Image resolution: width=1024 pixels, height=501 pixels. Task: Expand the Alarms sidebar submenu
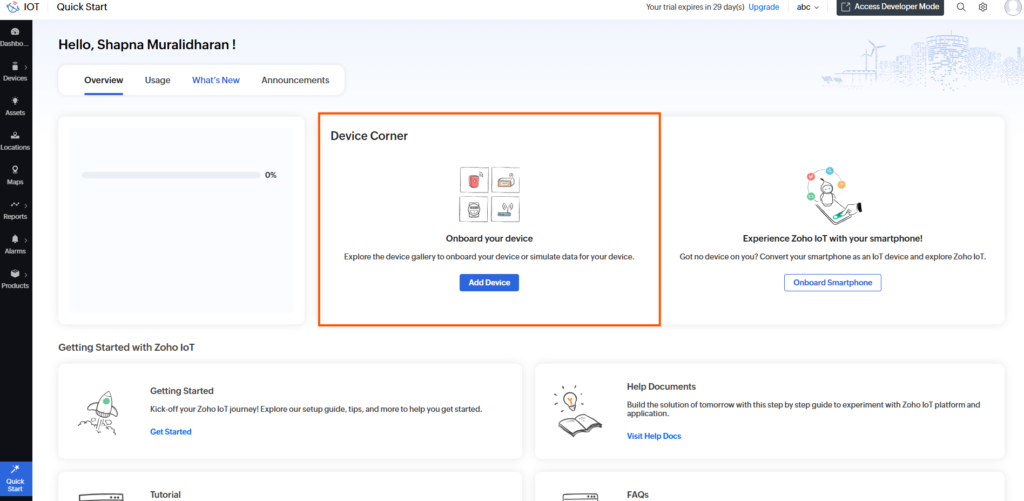pos(25,240)
